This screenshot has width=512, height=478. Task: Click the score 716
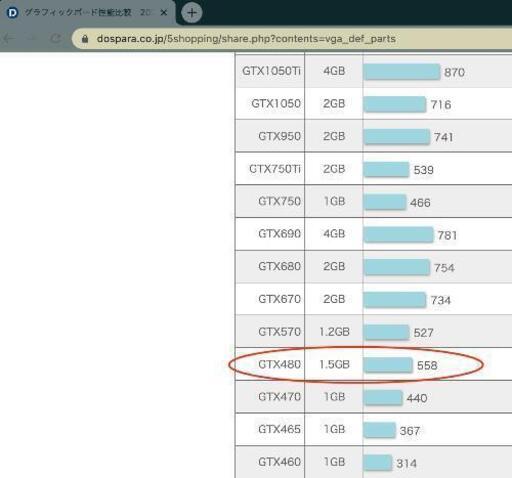coord(441,105)
